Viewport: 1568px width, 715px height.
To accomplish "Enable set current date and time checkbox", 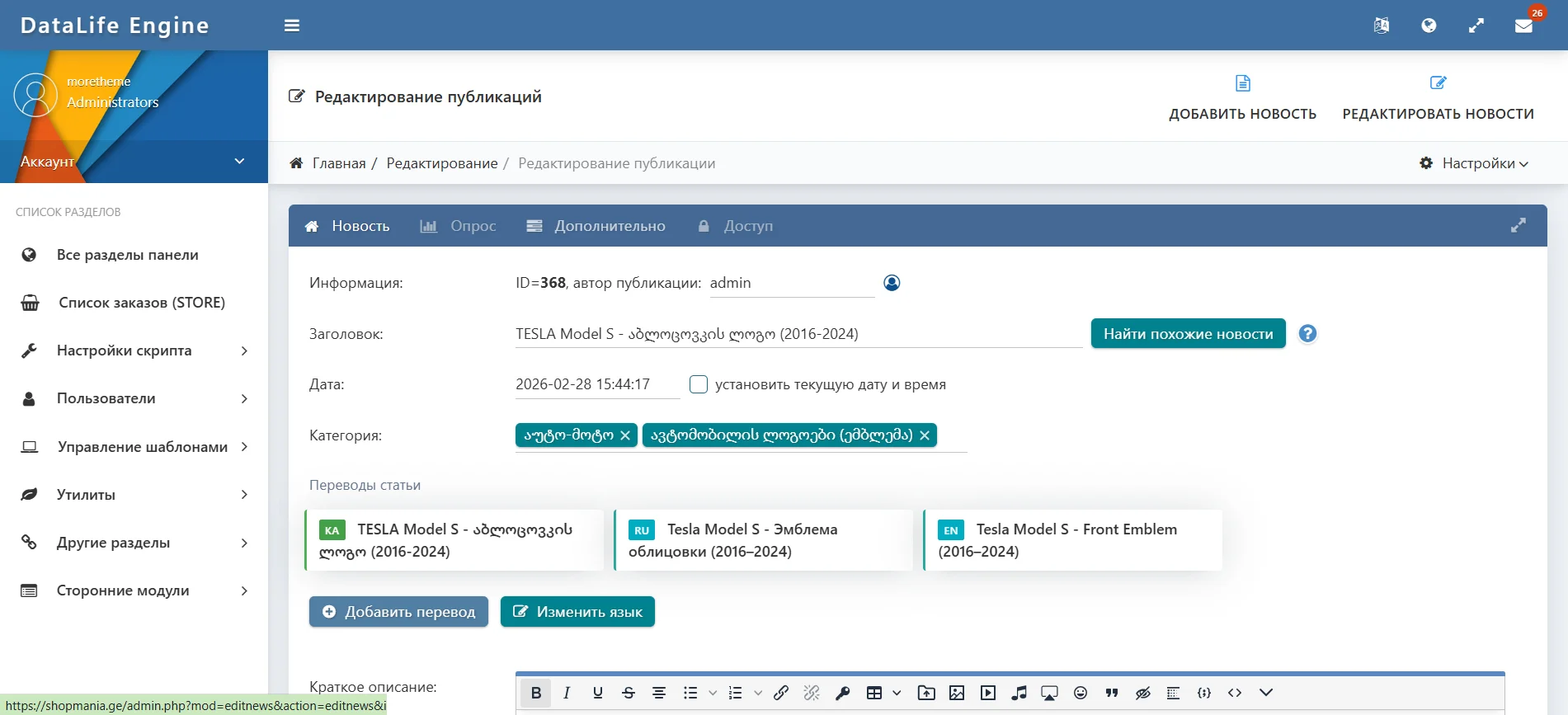I will coord(699,384).
